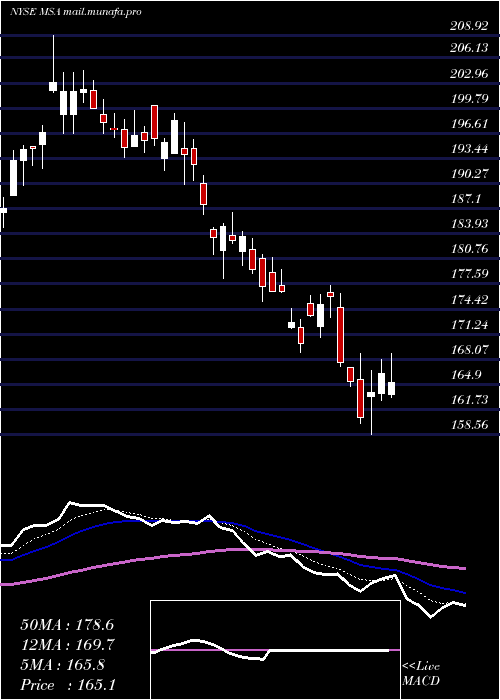Click the Price : 165.1 readout
The width and height of the screenshot is (500, 700).
click(67, 685)
